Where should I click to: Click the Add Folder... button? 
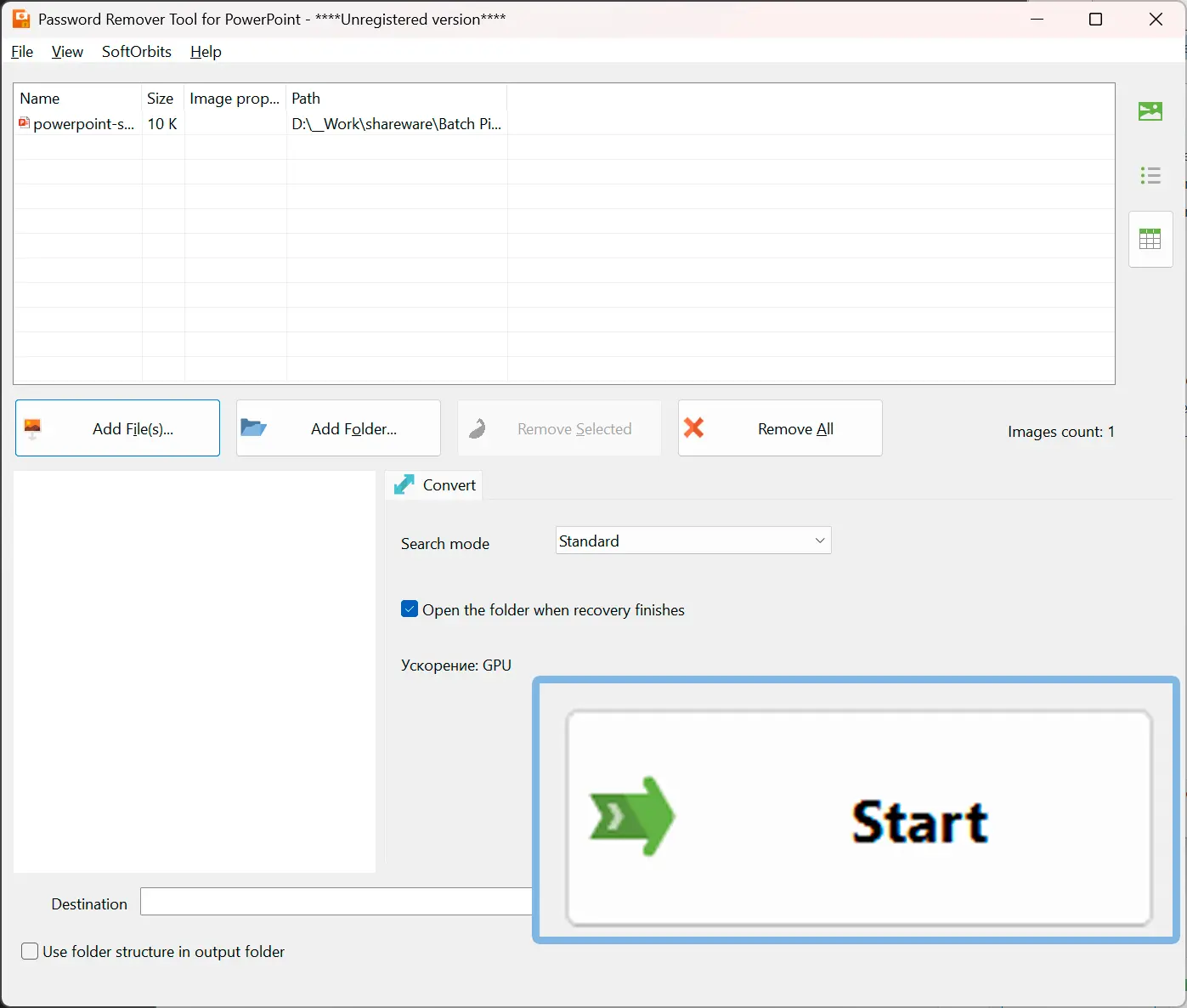click(x=338, y=428)
